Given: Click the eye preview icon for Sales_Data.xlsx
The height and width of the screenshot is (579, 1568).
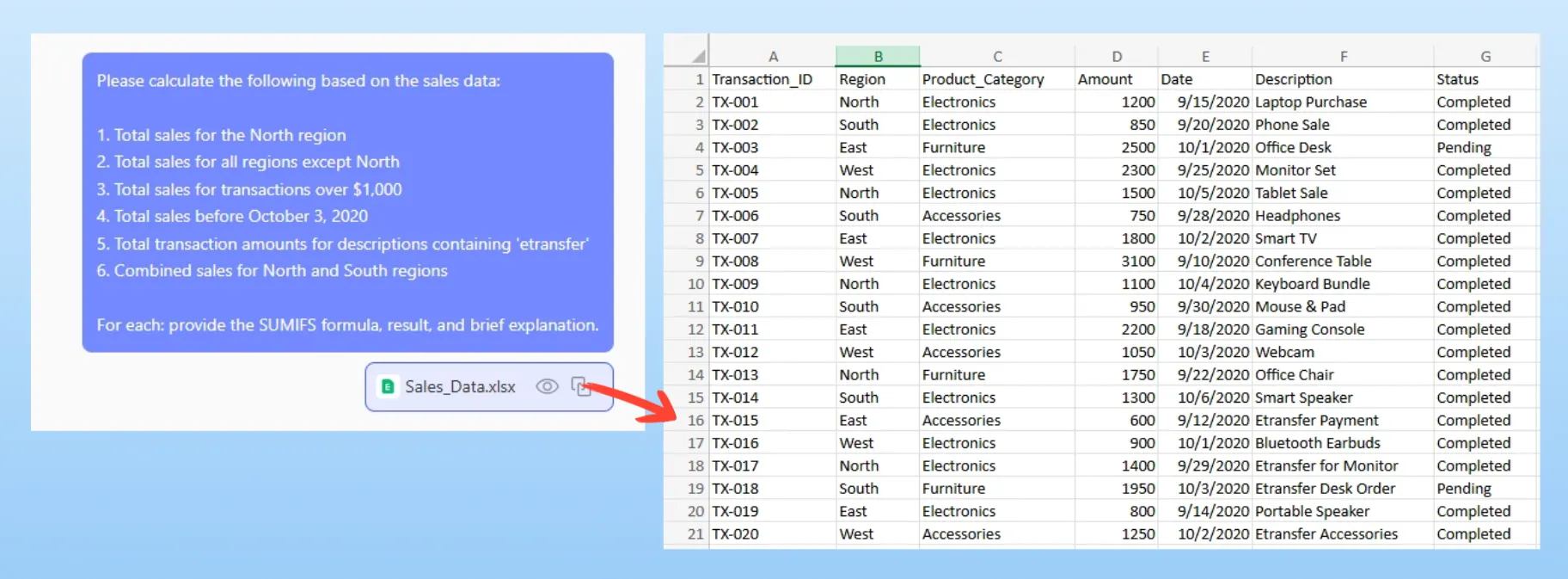Looking at the screenshot, I should tap(547, 386).
